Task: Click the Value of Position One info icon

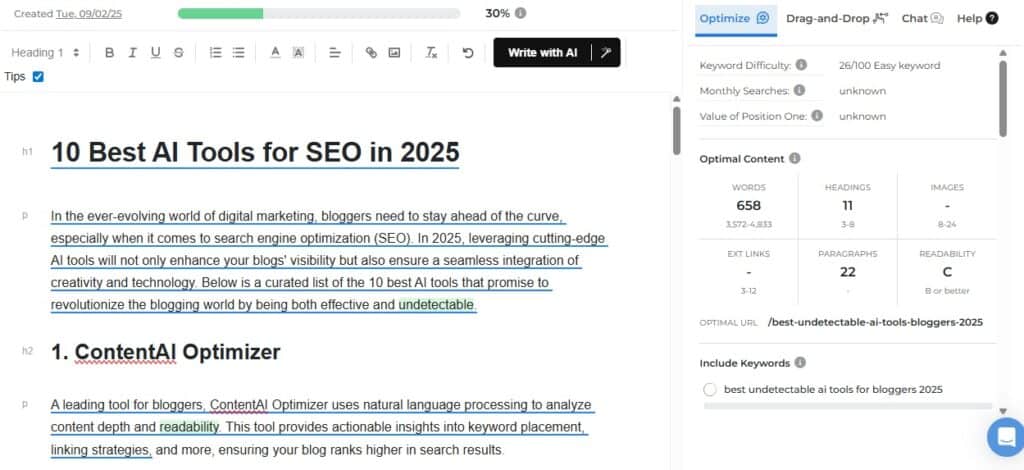Action: (x=816, y=116)
